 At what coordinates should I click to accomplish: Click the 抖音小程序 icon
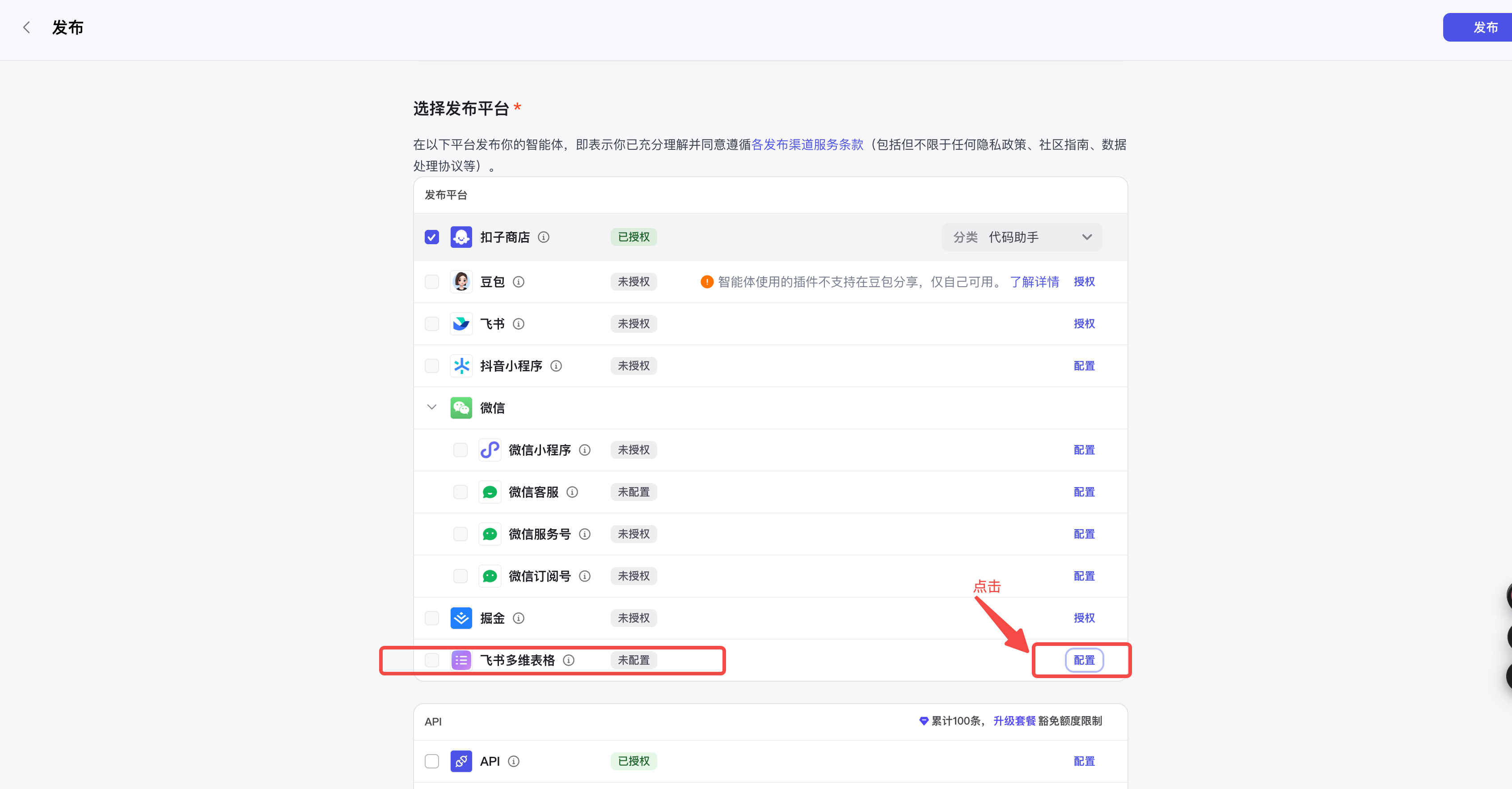tap(461, 366)
